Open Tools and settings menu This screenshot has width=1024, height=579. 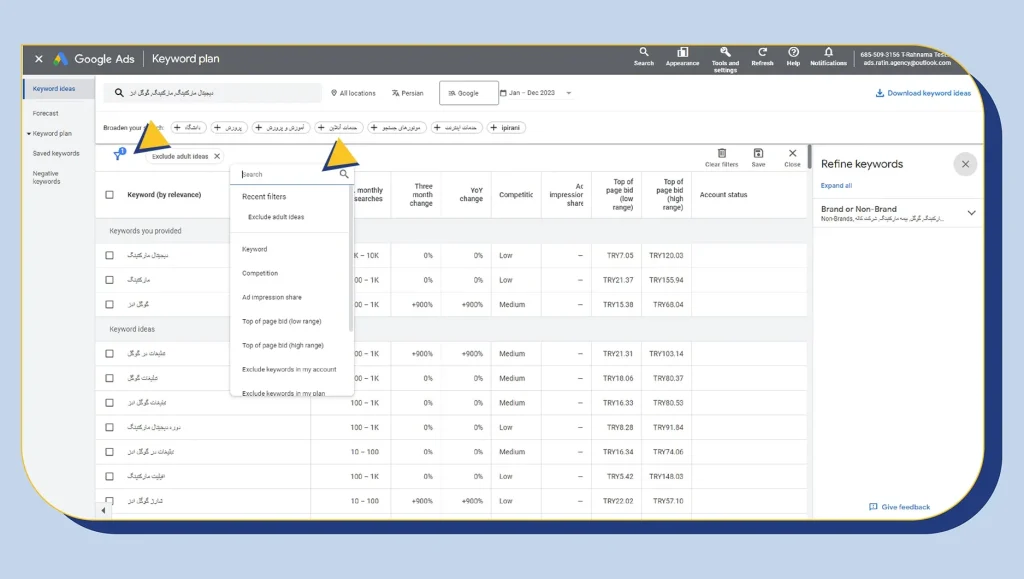(x=725, y=59)
